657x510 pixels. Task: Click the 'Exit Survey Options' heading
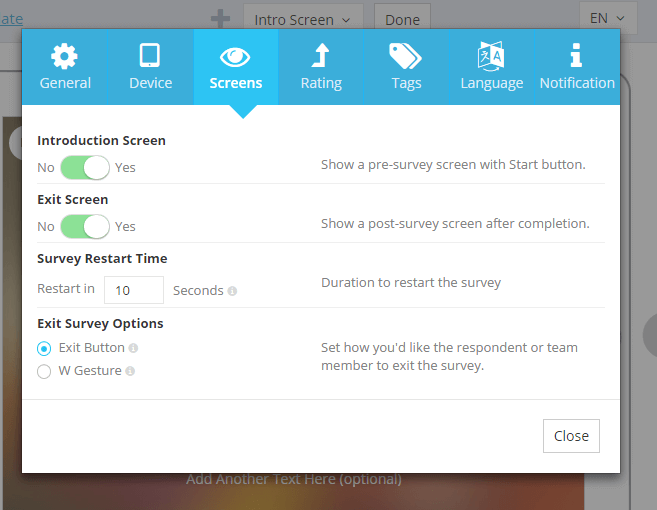point(100,324)
